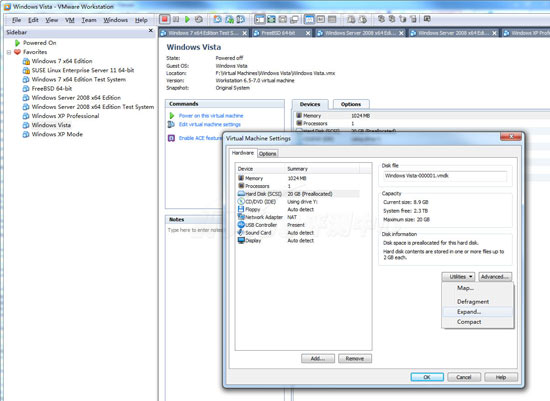
Task: Click inside the Disk file field
Action: point(444,176)
